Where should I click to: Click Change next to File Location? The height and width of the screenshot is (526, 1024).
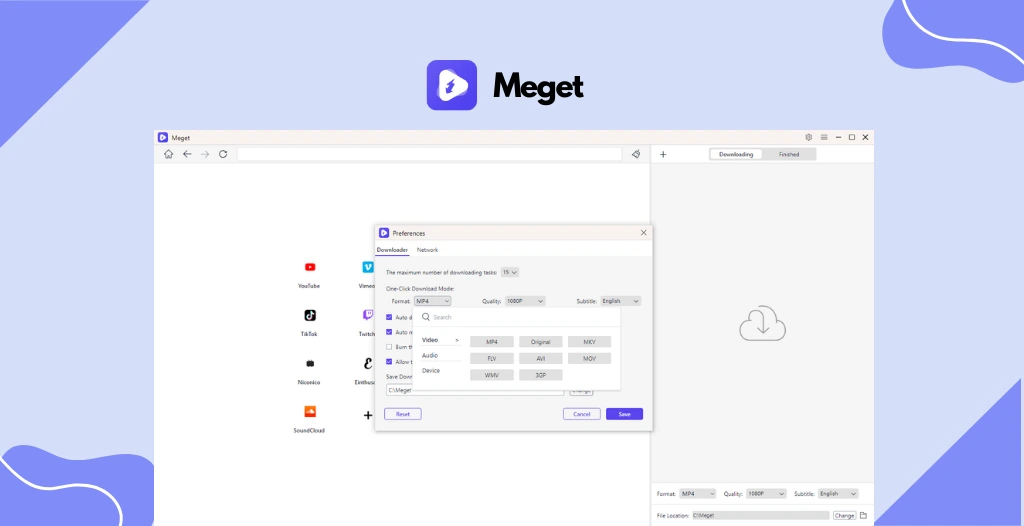(x=844, y=516)
